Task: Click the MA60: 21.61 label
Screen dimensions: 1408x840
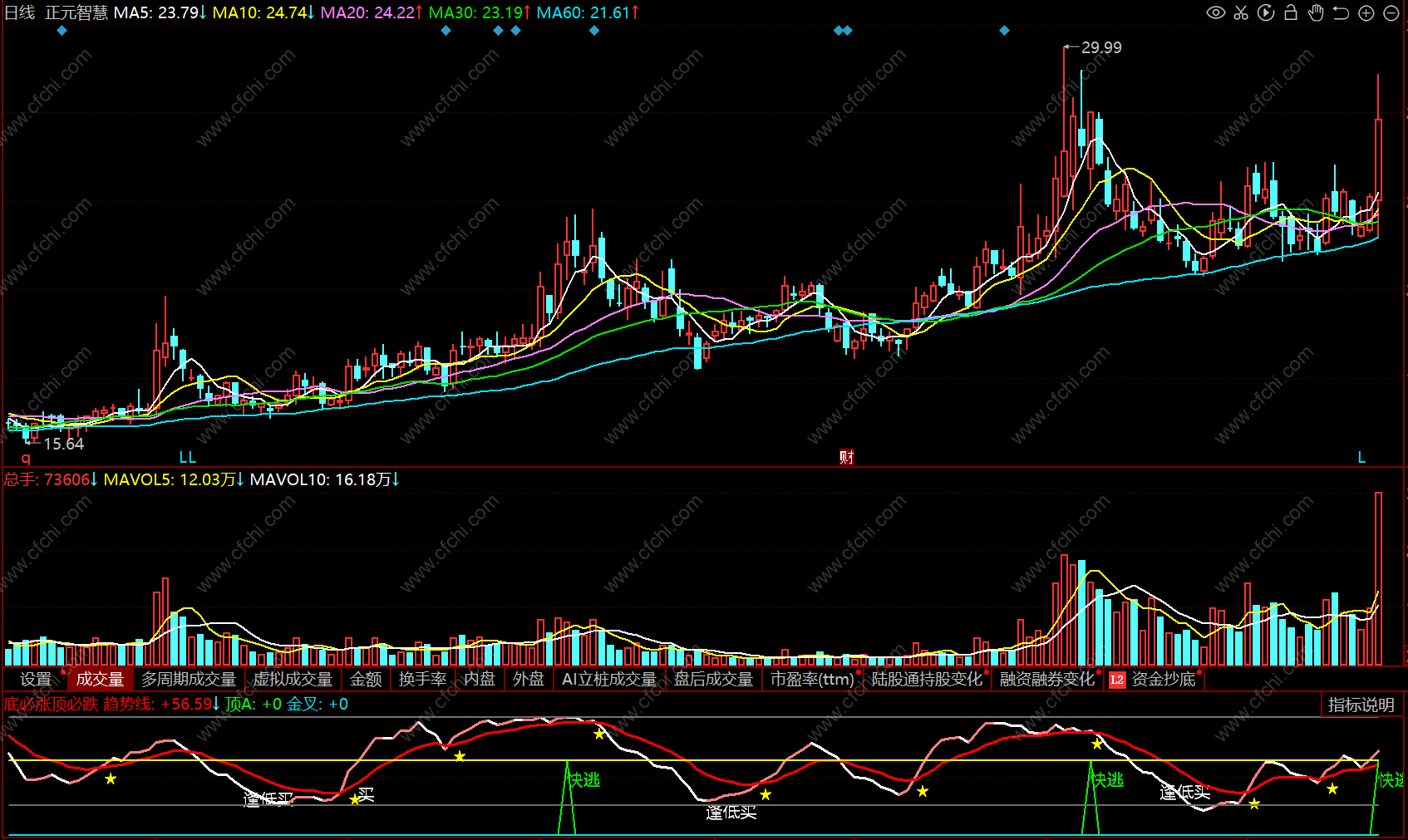Action: (x=588, y=12)
